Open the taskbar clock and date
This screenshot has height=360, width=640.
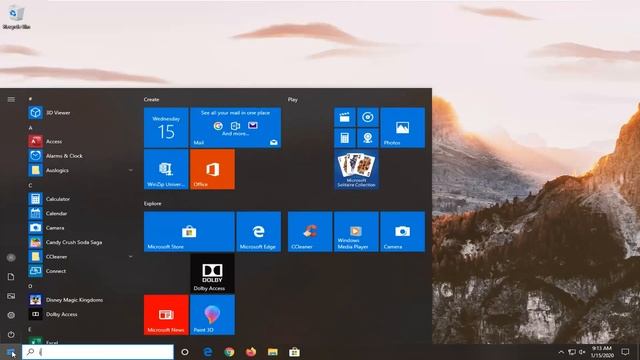pos(602,352)
